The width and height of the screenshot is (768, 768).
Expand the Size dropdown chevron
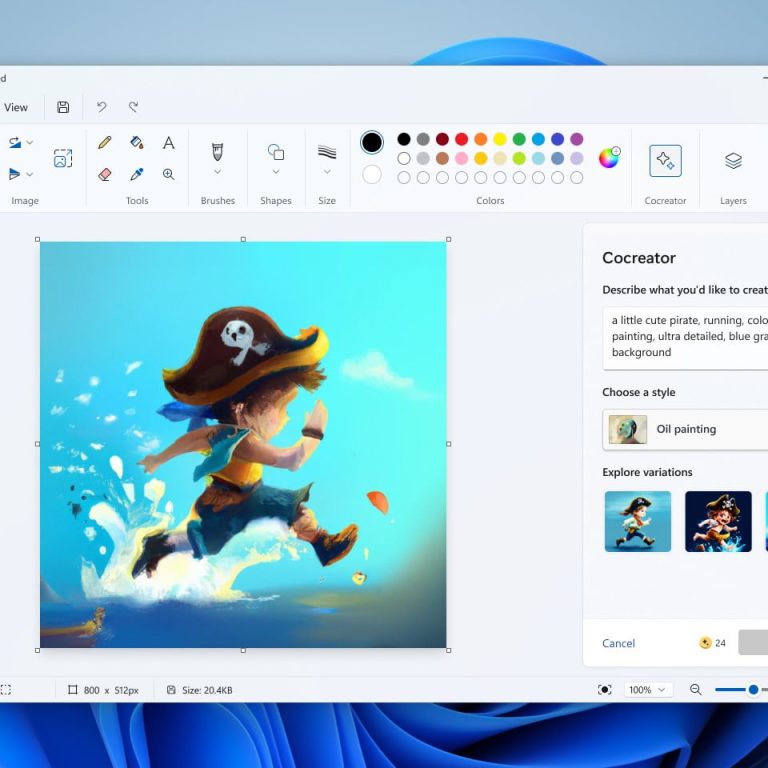tap(327, 172)
